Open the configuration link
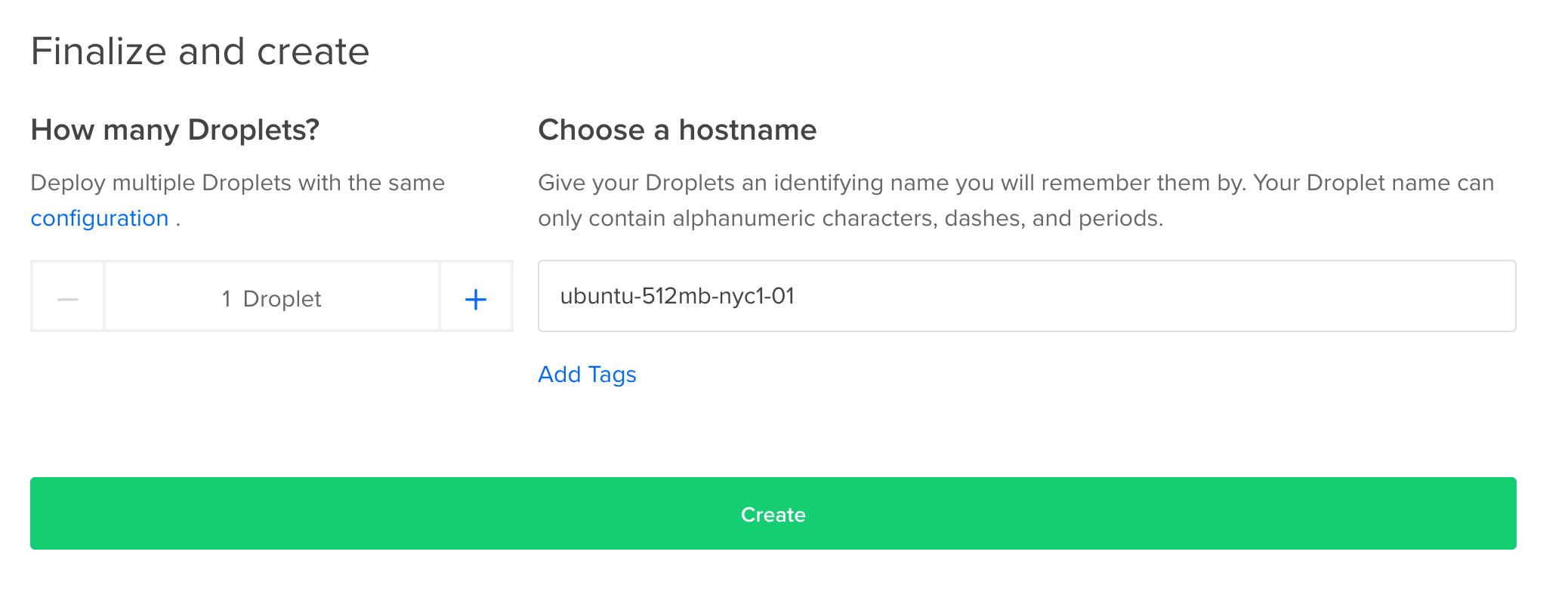Image resolution: width=1568 pixels, height=607 pixels. click(x=100, y=219)
